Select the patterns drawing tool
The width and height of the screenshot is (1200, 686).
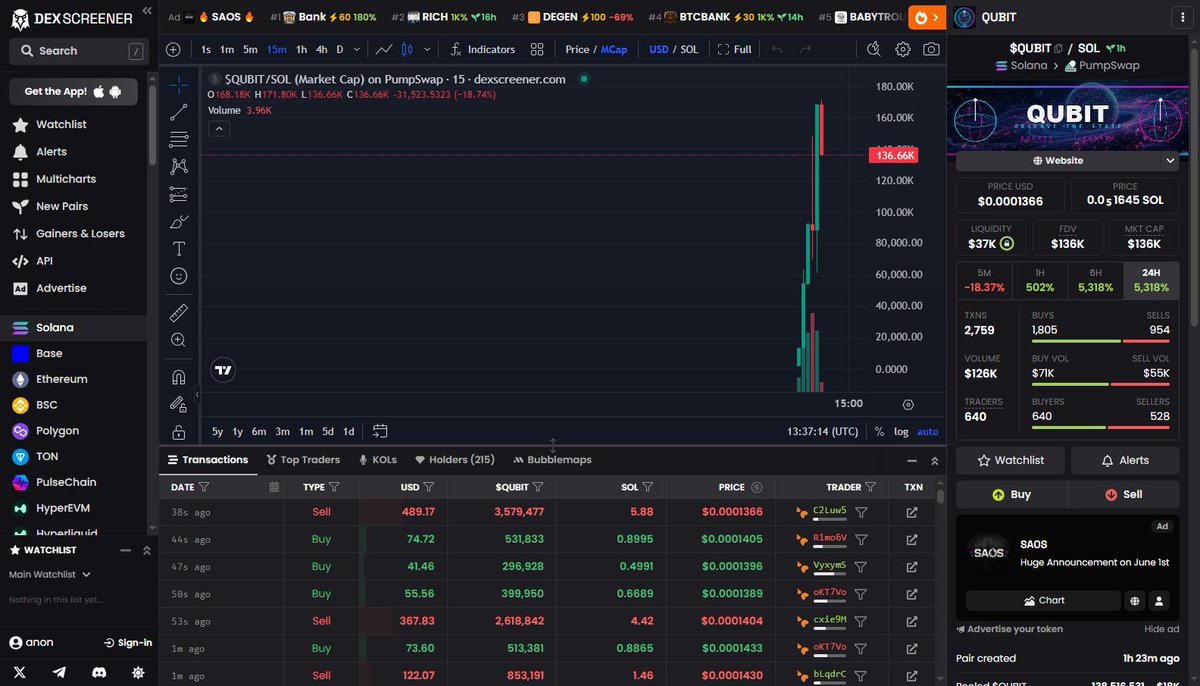click(179, 166)
